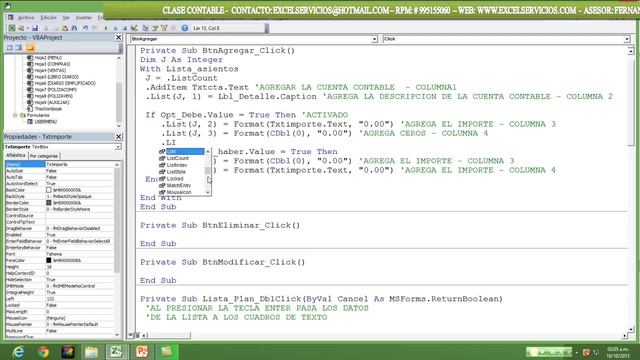
Task: Click the Save icon in VBA toolbar
Action: point(35,28)
